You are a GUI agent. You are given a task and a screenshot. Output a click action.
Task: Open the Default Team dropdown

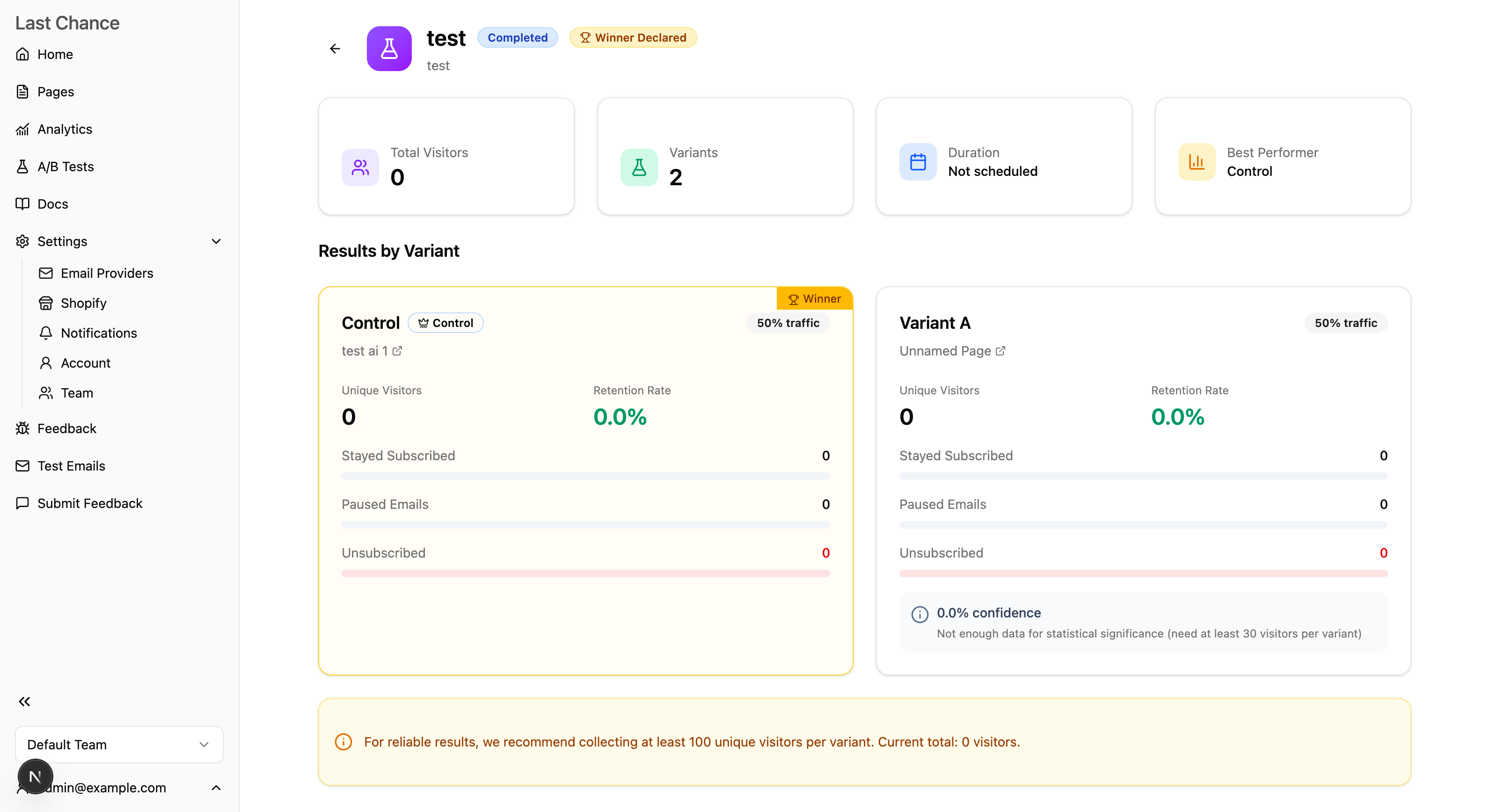click(119, 744)
